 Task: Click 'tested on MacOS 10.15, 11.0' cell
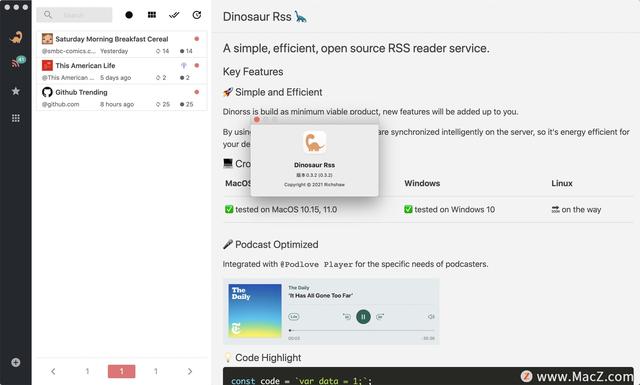[281, 209]
